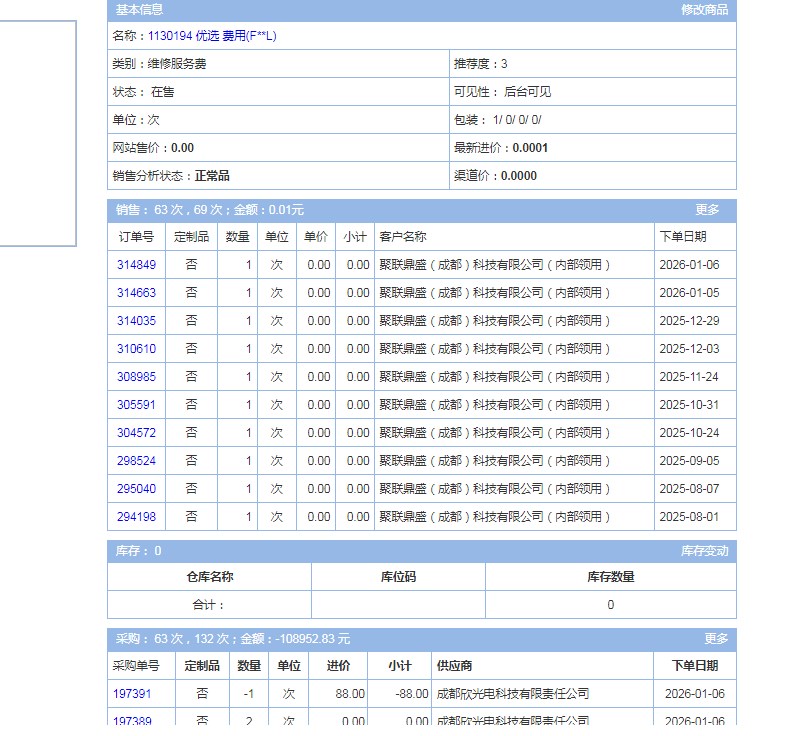The image size is (788, 736).
Task: Show 更多 in the 销售 section
Action: (x=707, y=210)
